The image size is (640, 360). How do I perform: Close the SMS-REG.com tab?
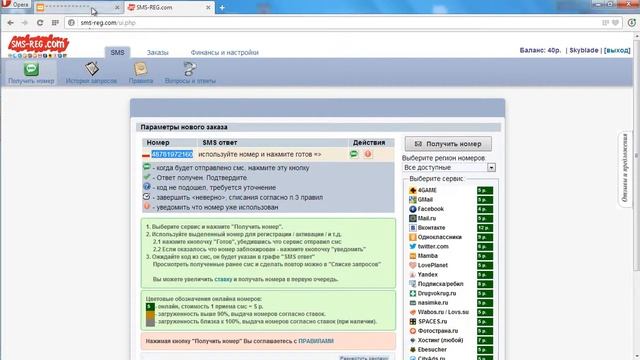(208, 7)
